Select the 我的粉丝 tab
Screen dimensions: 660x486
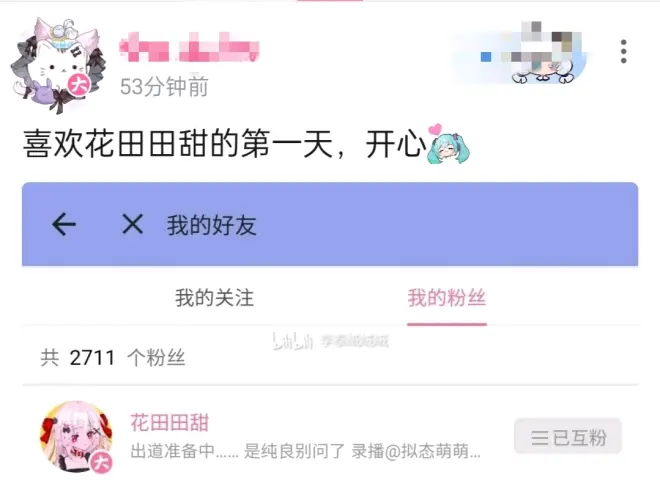447,298
